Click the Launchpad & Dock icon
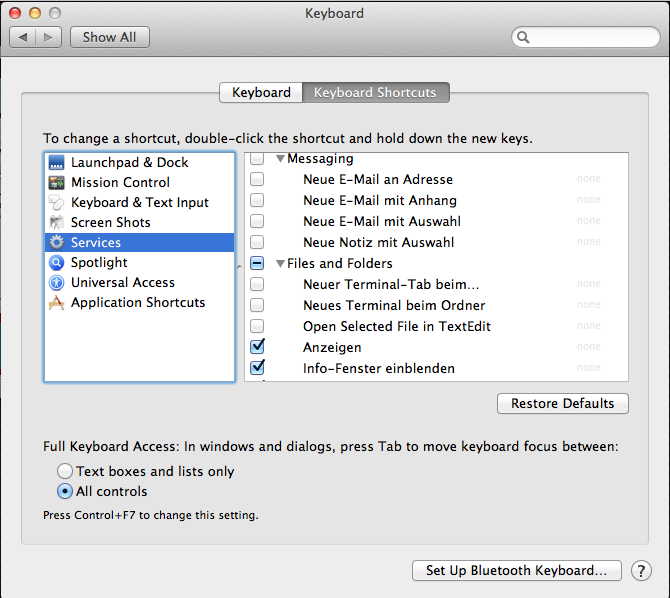The width and height of the screenshot is (670, 598). tap(56, 162)
